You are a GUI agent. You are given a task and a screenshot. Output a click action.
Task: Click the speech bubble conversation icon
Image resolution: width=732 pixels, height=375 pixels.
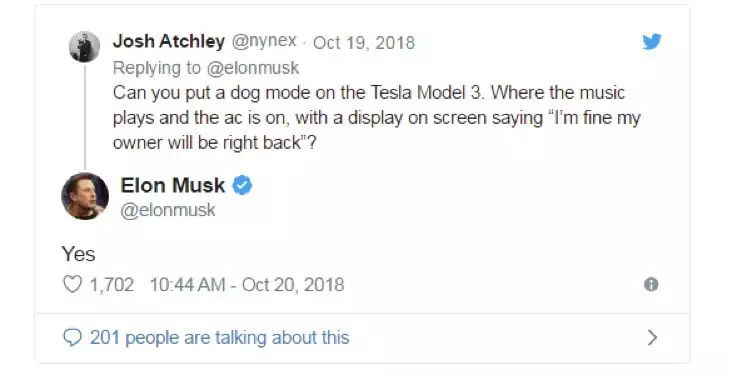(x=72, y=337)
